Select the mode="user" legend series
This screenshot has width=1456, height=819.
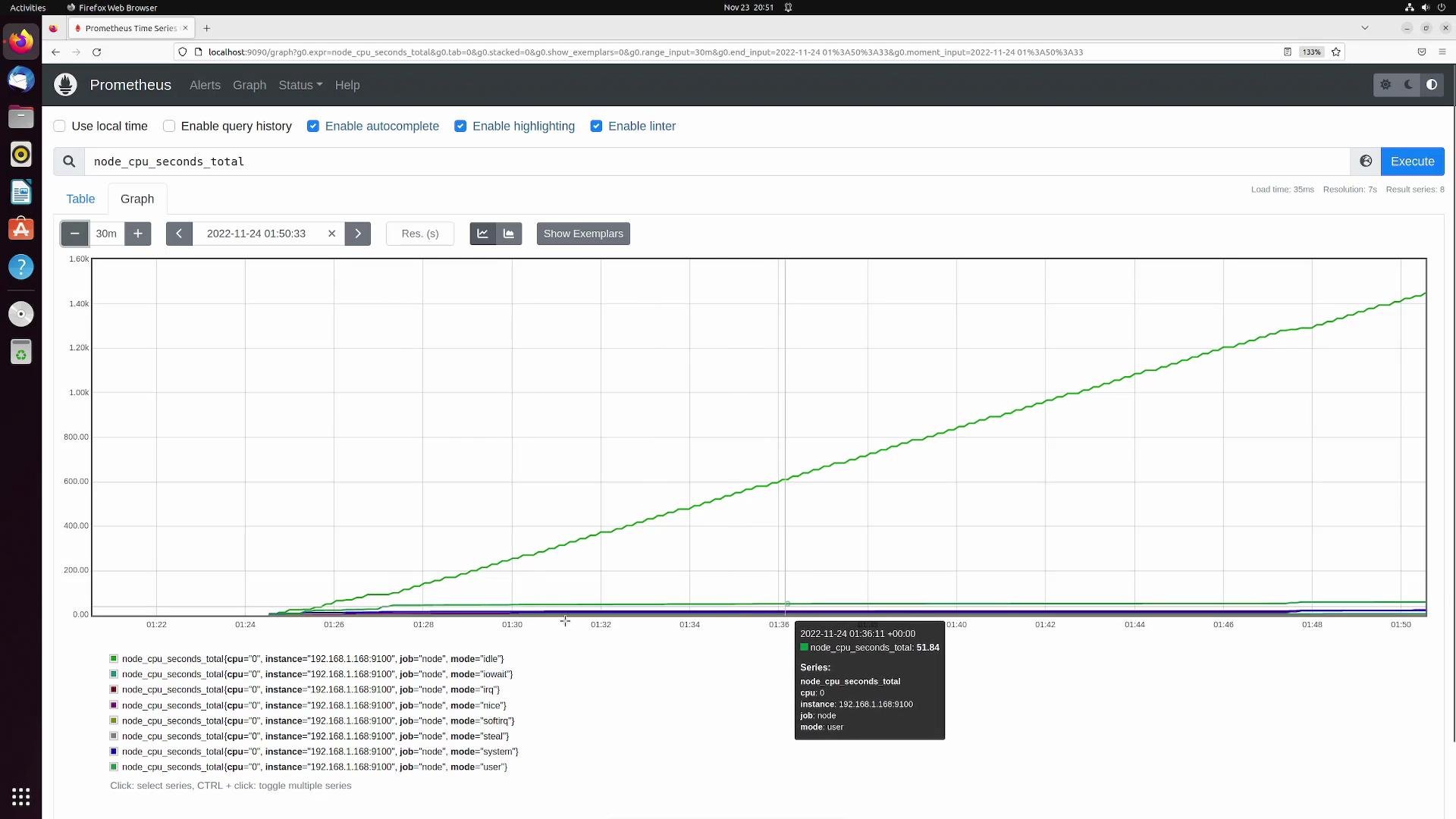(x=309, y=767)
